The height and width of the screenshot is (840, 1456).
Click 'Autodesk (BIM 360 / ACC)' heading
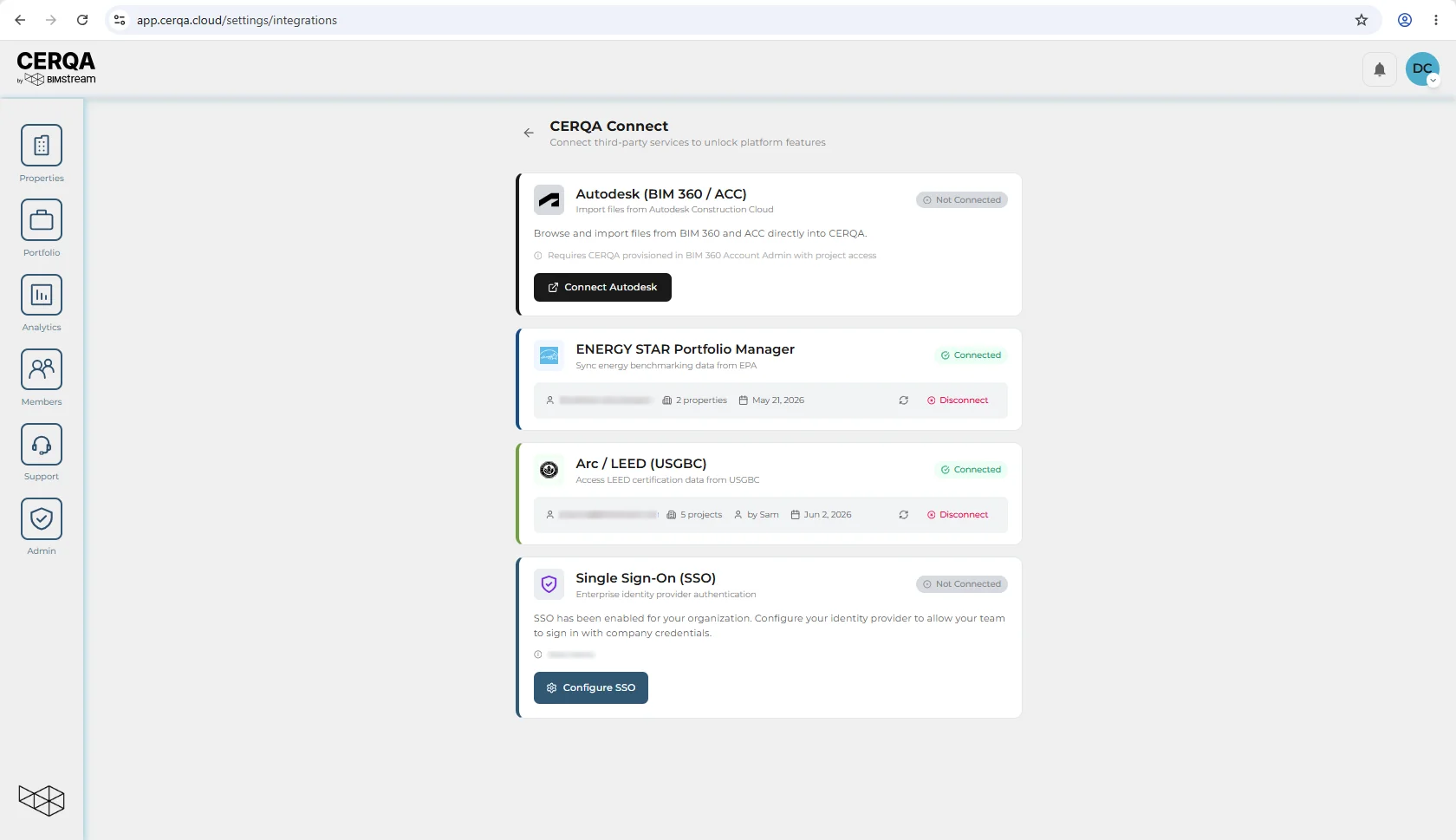tap(661, 194)
